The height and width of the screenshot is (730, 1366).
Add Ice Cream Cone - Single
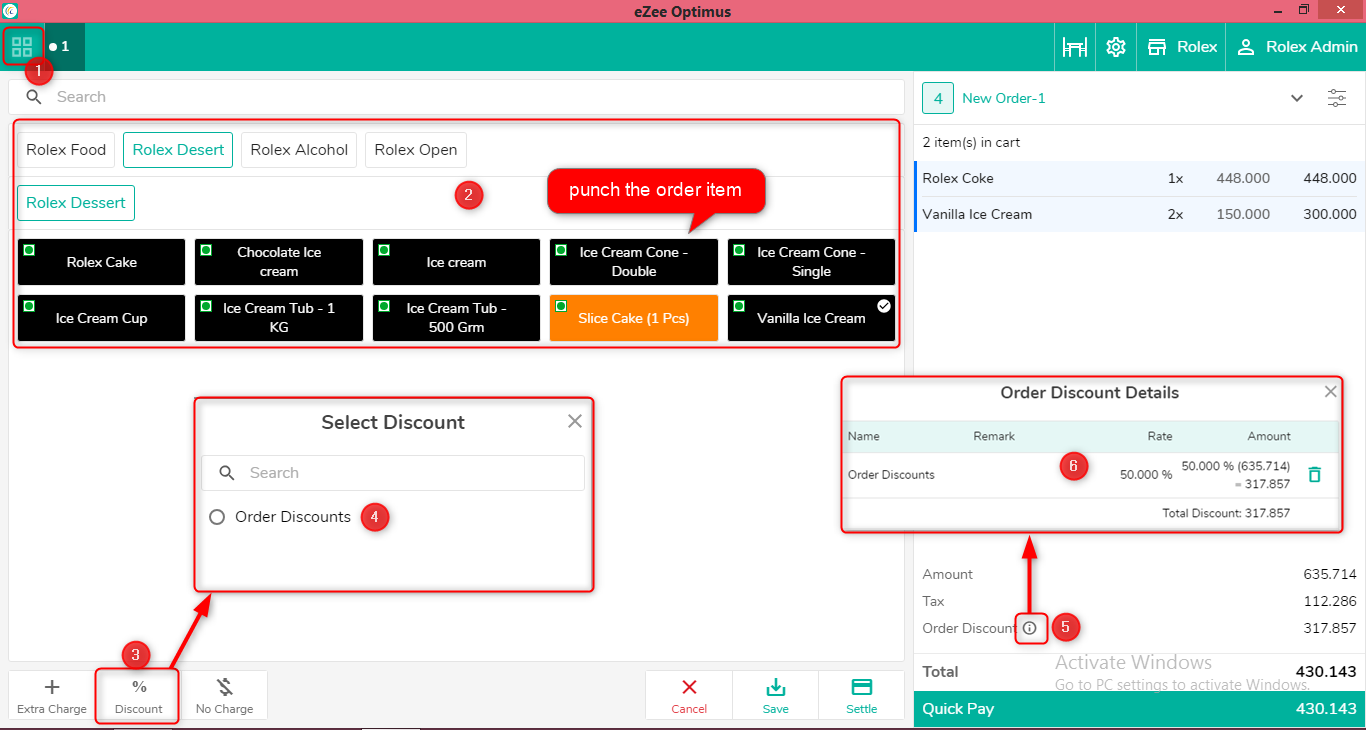pyautogui.click(x=811, y=262)
